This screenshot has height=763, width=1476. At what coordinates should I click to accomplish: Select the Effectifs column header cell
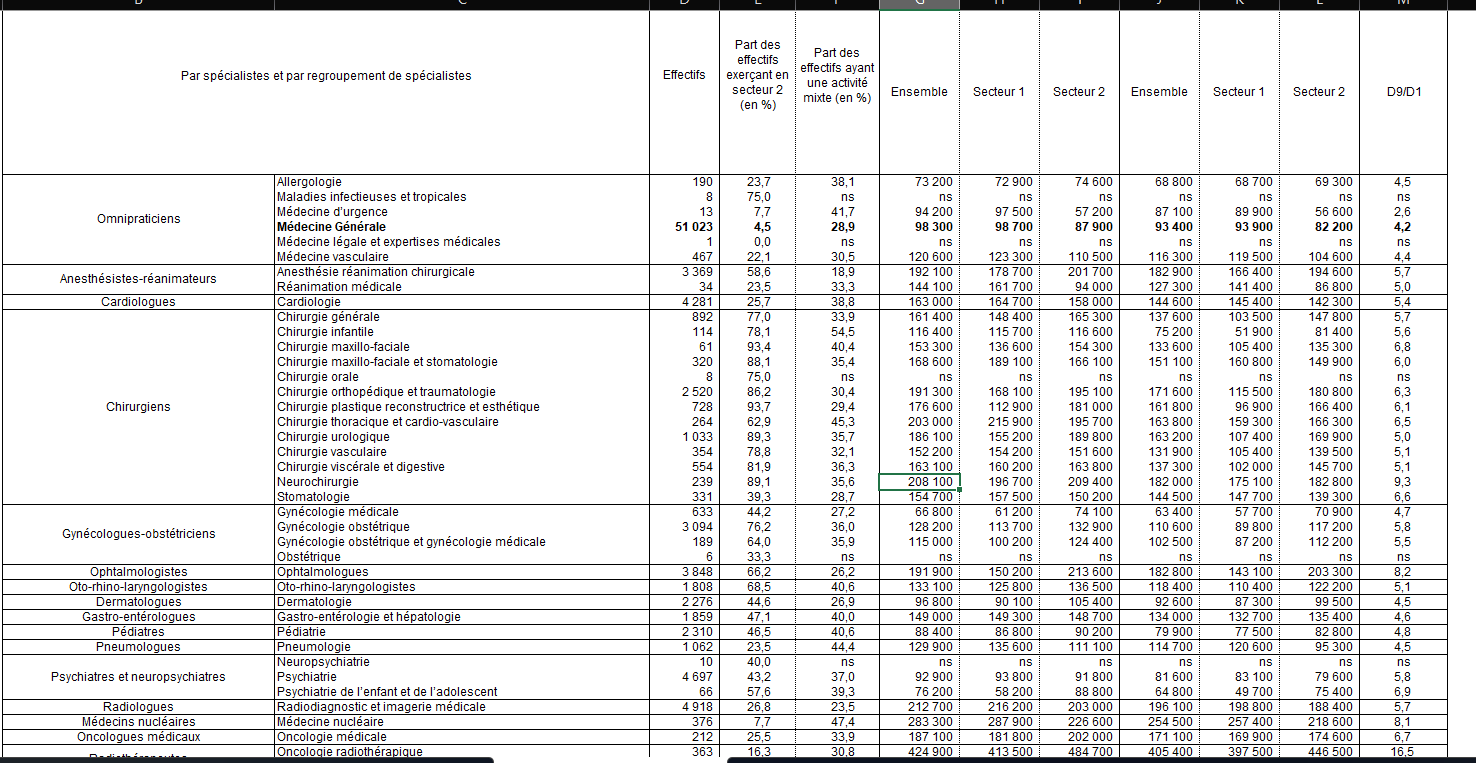coord(684,76)
